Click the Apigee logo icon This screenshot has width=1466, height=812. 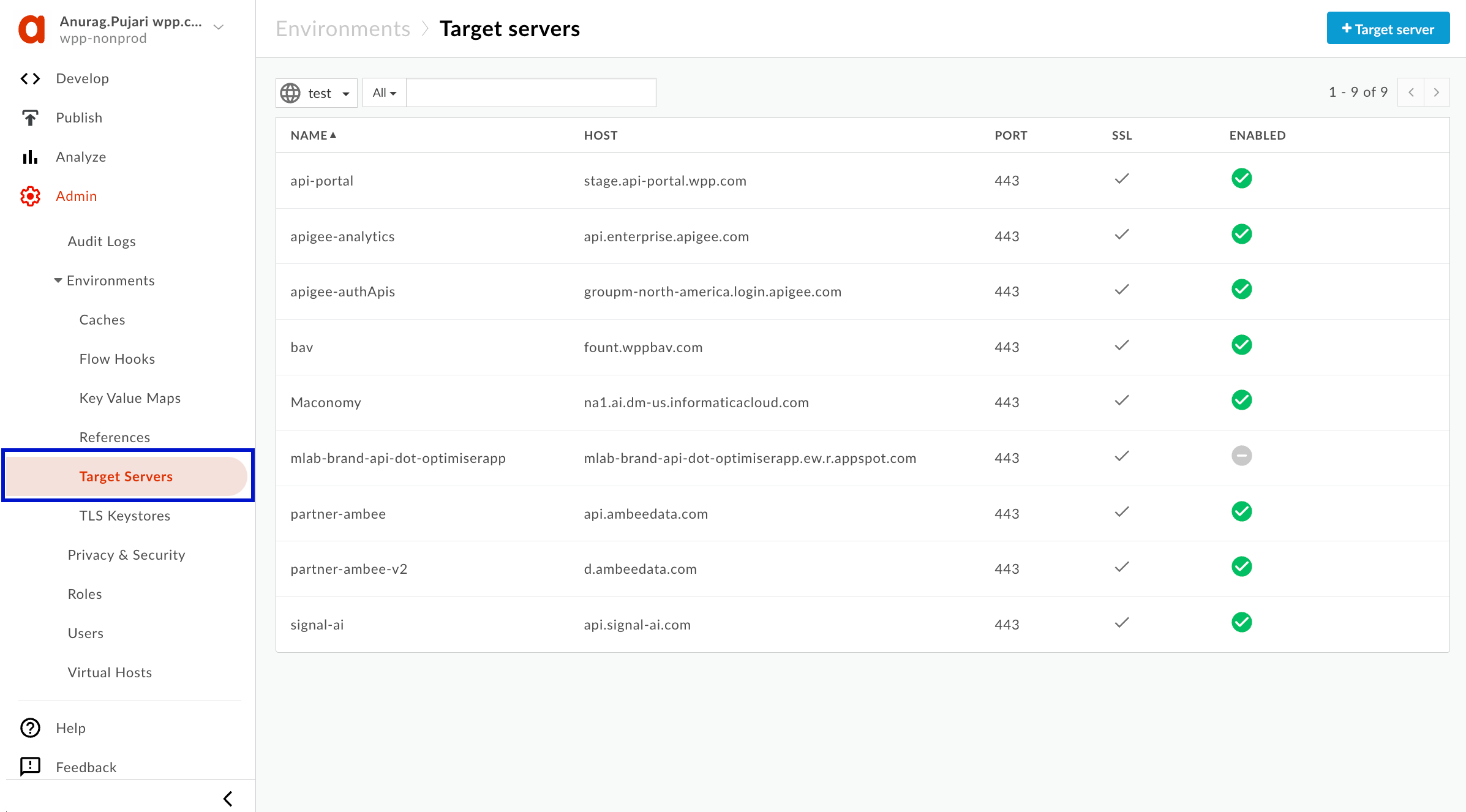32,29
